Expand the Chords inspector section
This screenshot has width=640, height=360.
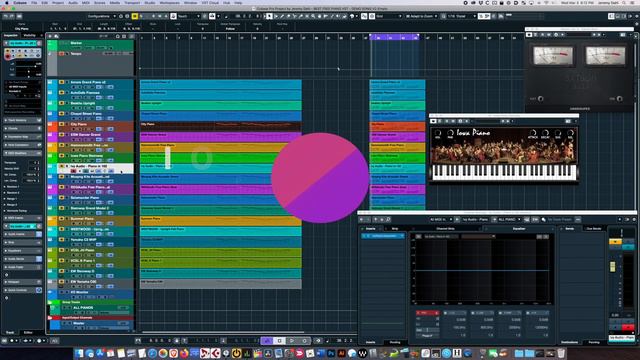[x=22, y=128]
